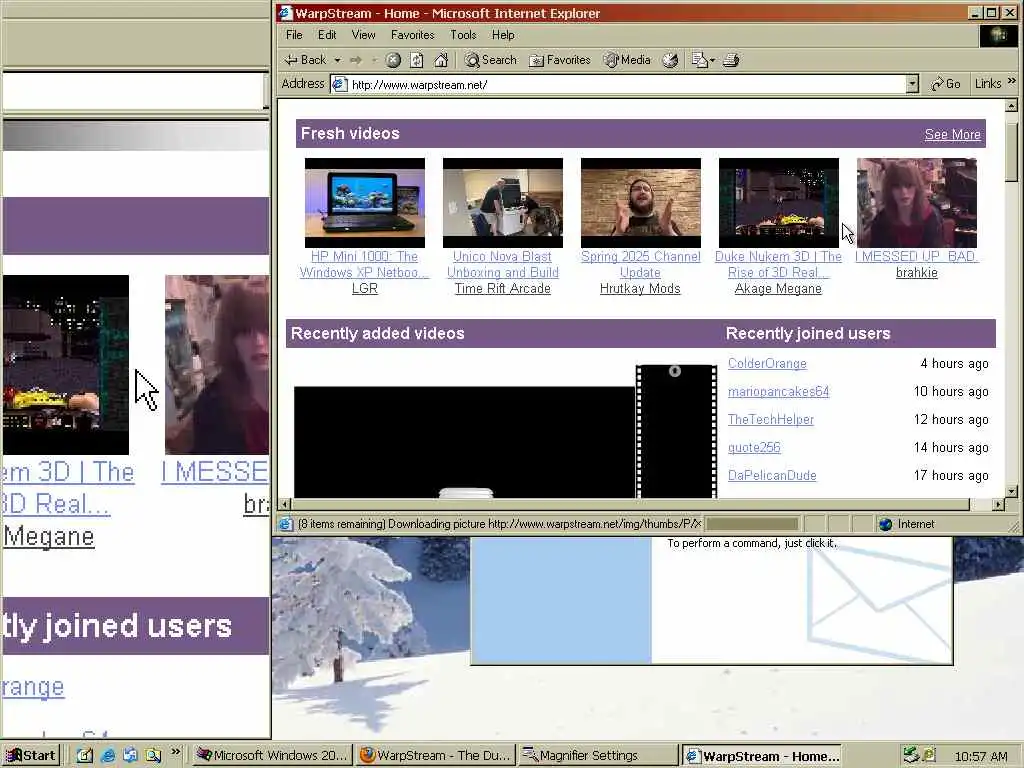
Task: Click the I MESSED UP BAD link
Action: (x=917, y=257)
